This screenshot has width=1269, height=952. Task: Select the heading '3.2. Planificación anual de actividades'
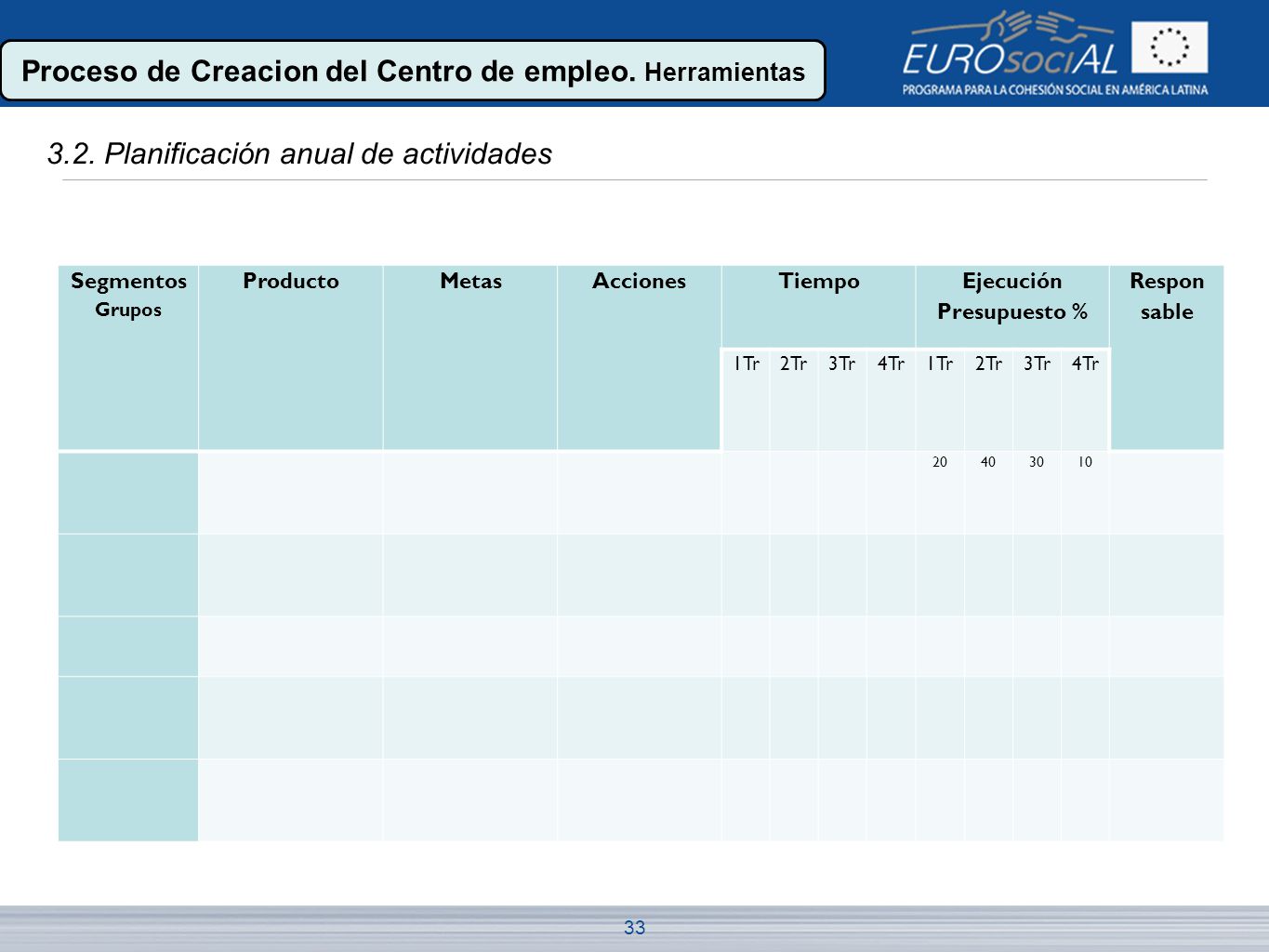pyautogui.click(x=299, y=153)
